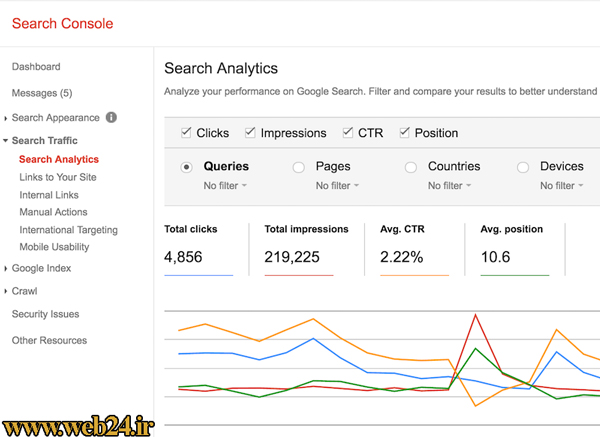Collapse the Search Traffic section
The image size is (600, 437).
point(5,140)
